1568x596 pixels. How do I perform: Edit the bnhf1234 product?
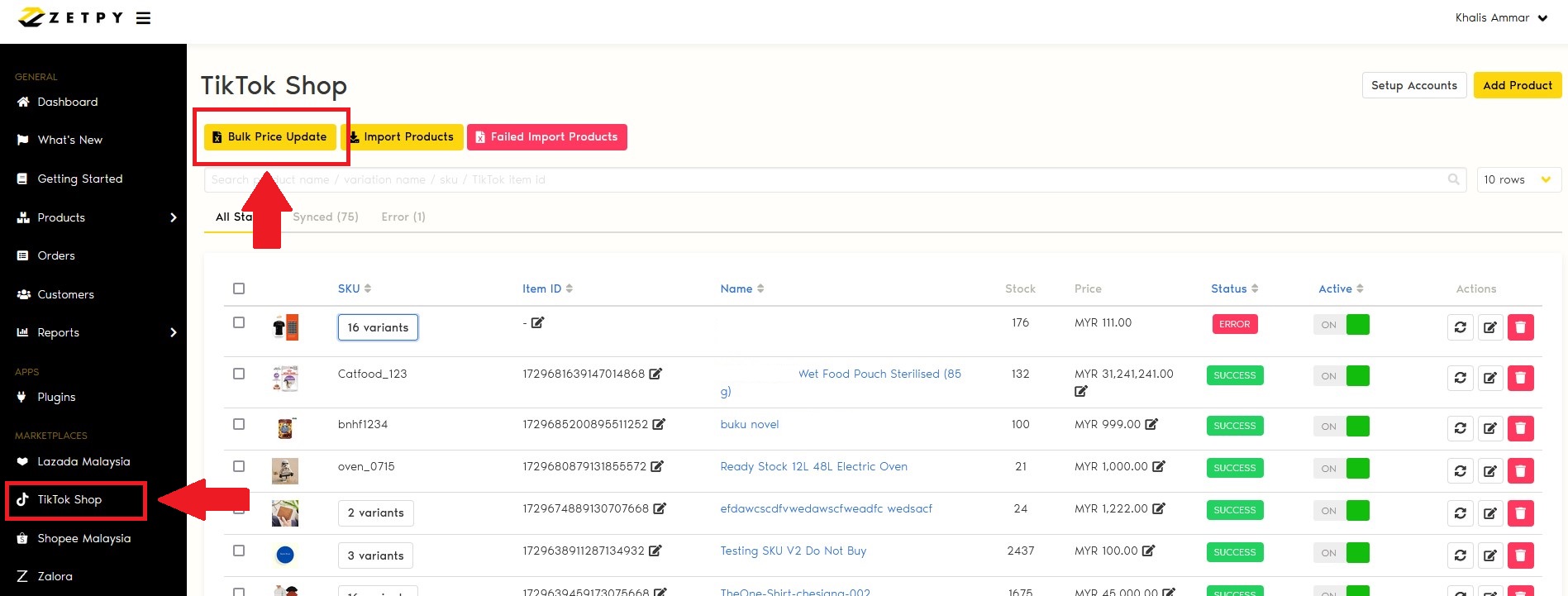[x=1490, y=428]
